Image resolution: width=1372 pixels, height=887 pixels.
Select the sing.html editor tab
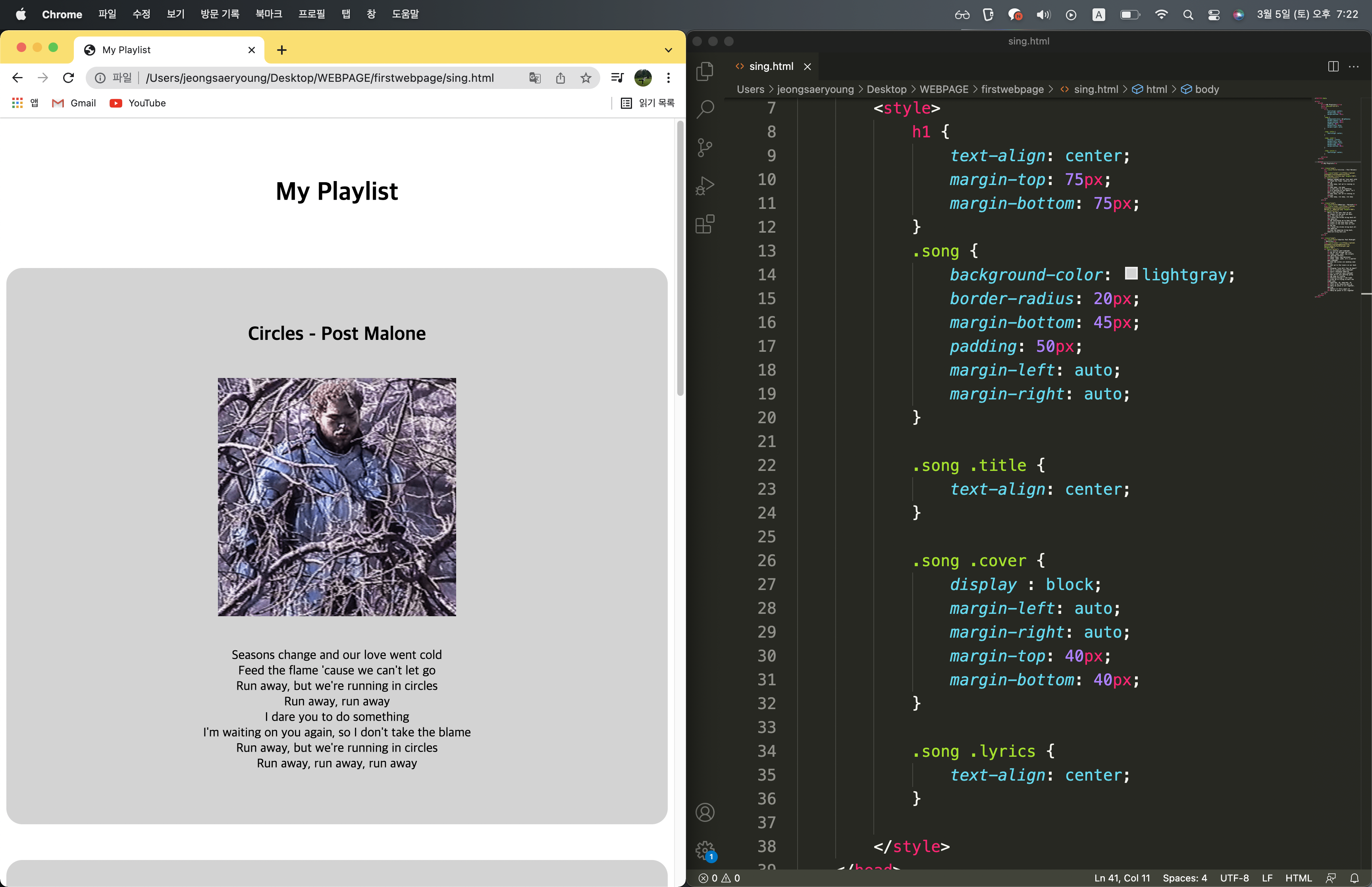click(x=770, y=66)
